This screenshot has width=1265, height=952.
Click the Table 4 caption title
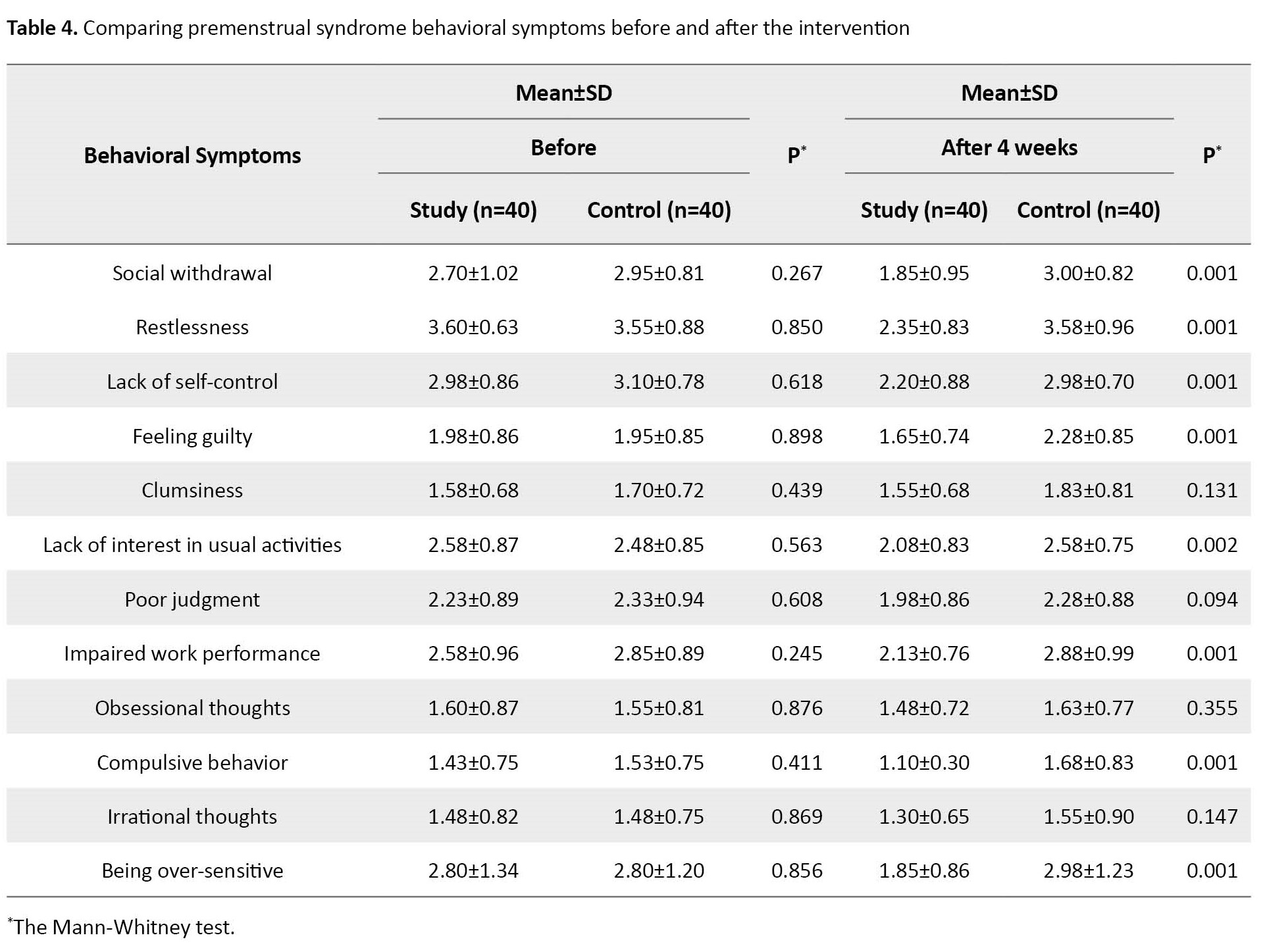457,28
